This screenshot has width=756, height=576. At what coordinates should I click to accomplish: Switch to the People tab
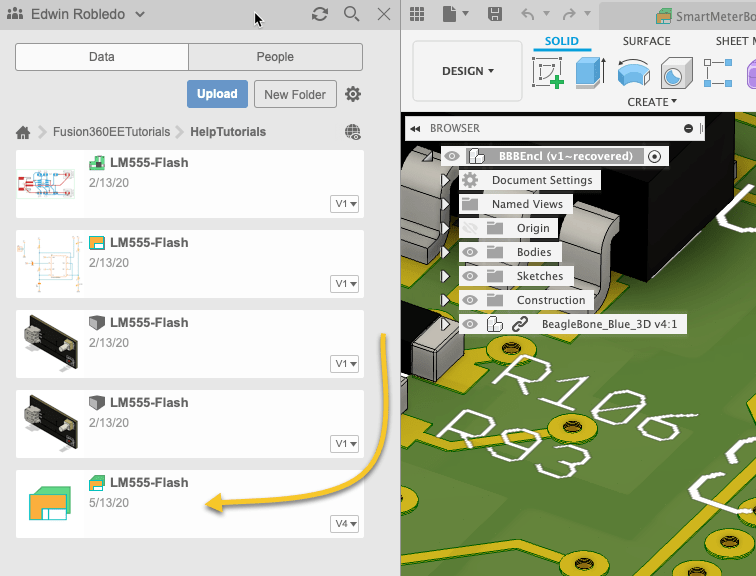(275, 57)
